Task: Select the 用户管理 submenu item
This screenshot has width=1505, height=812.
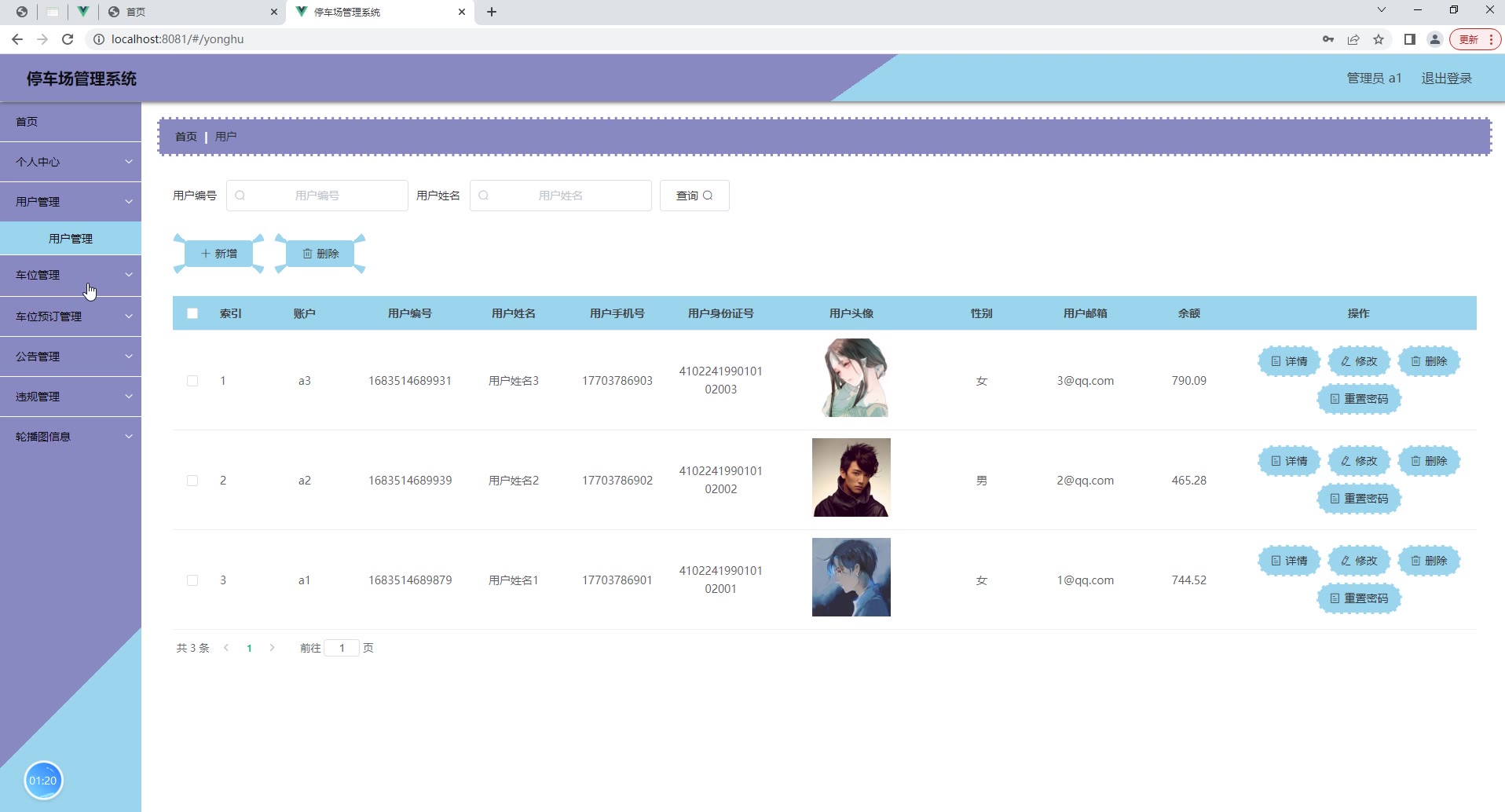Action: click(71, 239)
